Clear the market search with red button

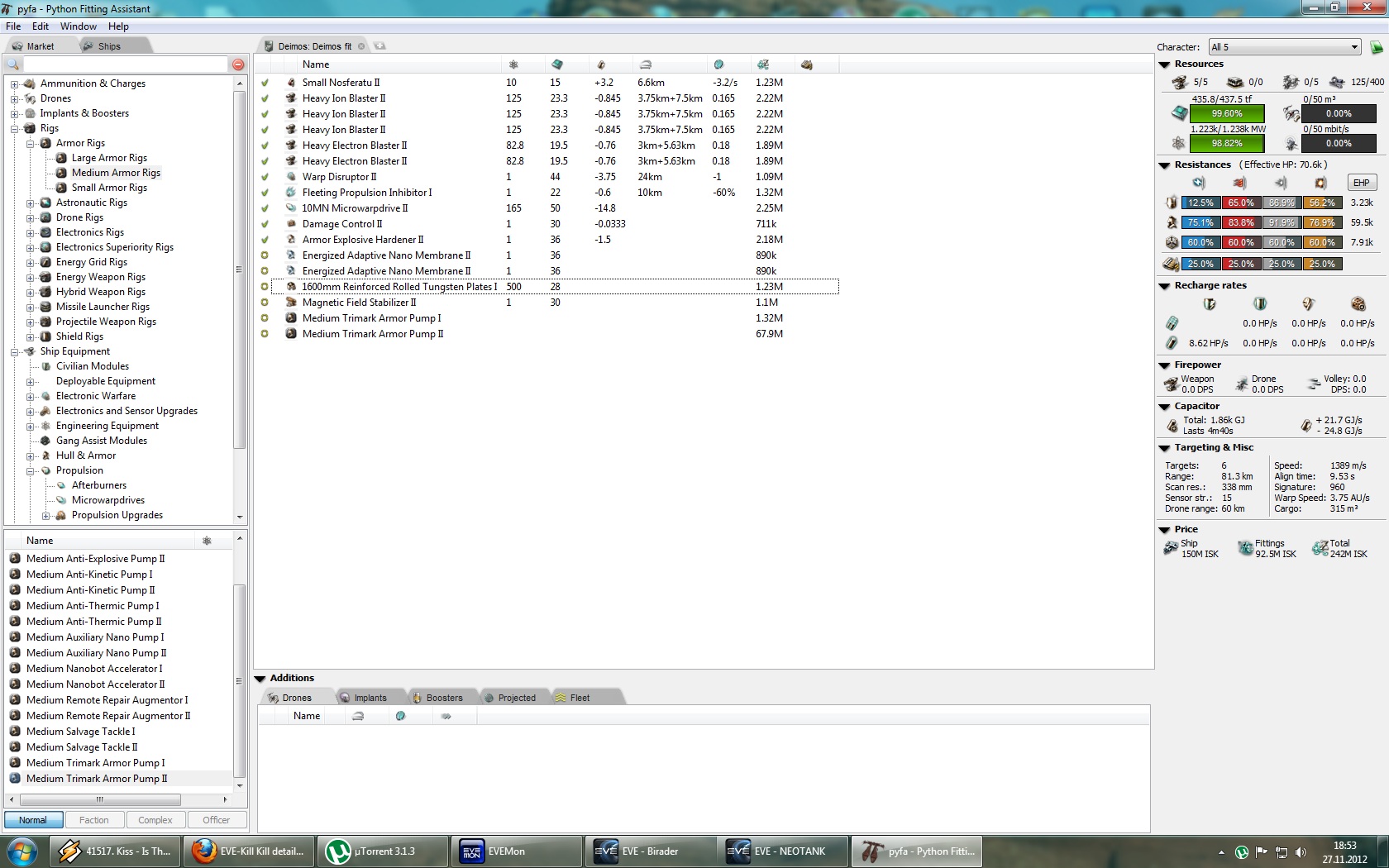(x=238, y=64)
